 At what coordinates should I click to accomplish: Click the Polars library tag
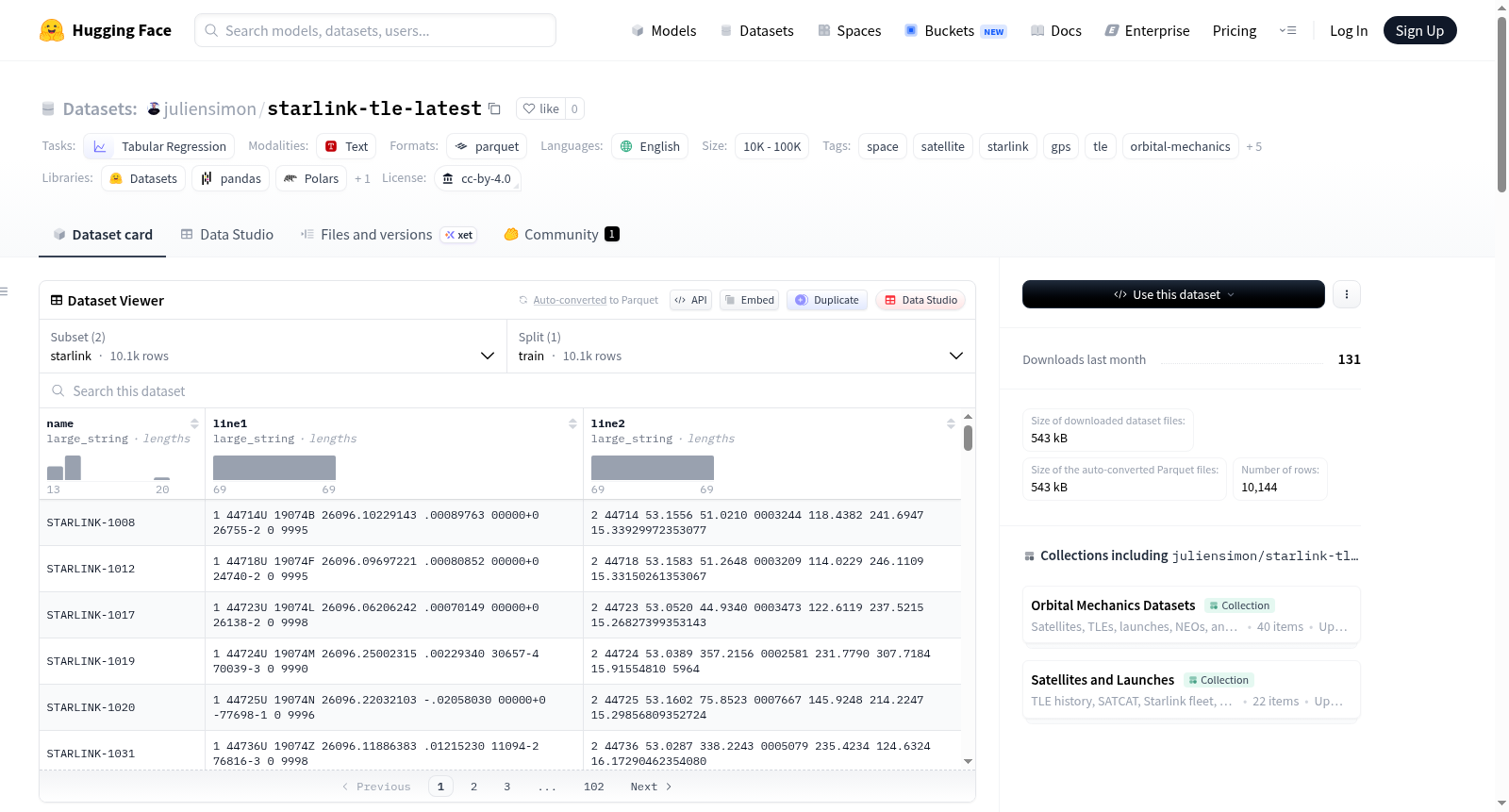(x=311, y=178)
